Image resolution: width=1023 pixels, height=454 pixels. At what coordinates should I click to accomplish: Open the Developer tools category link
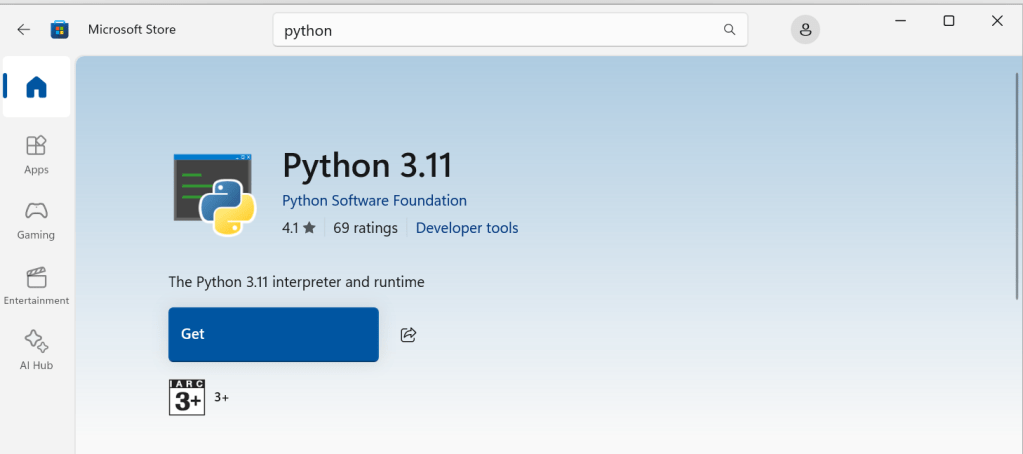click(467, 228)
